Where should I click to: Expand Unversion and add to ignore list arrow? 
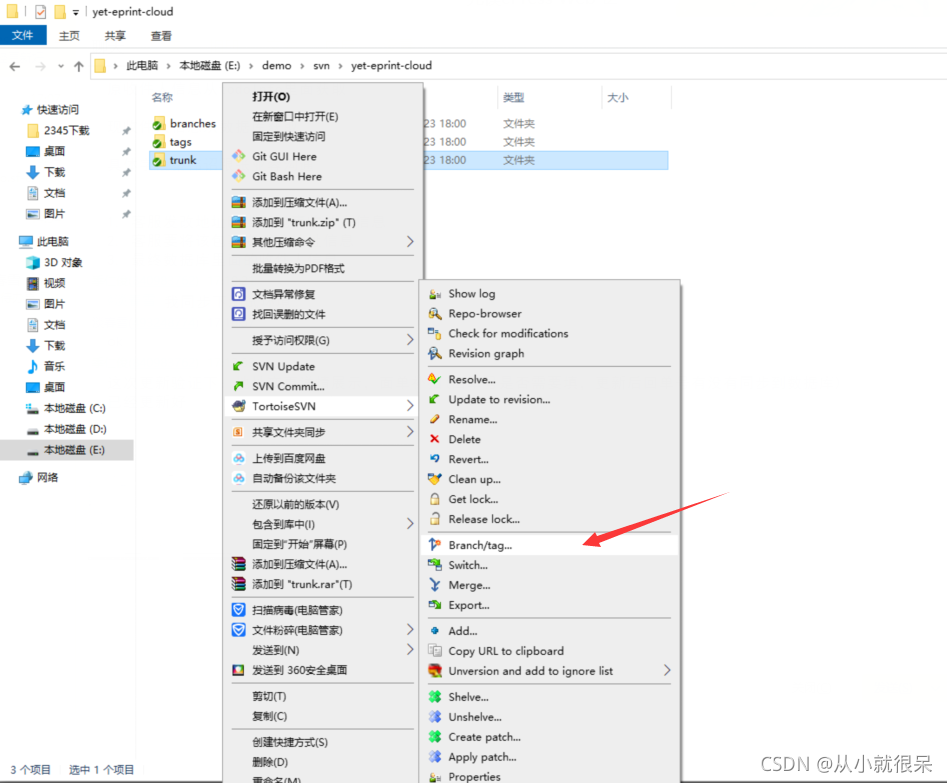[667, 671]
